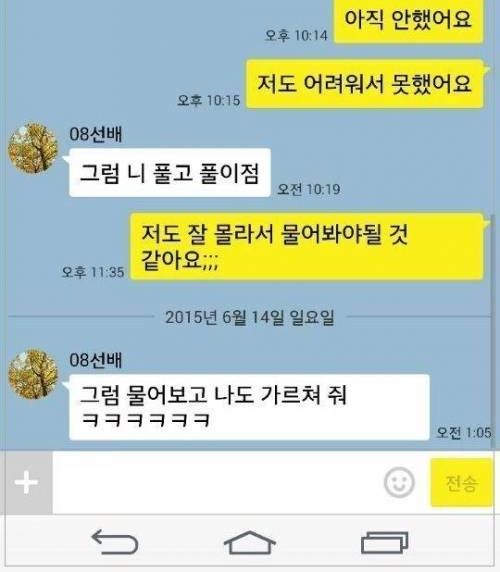Image resolution: width=500 pixels, height=572 pixels.
Task: Tap 08선배 sender name above 그럼 물어보고
Action: (96, 360)
